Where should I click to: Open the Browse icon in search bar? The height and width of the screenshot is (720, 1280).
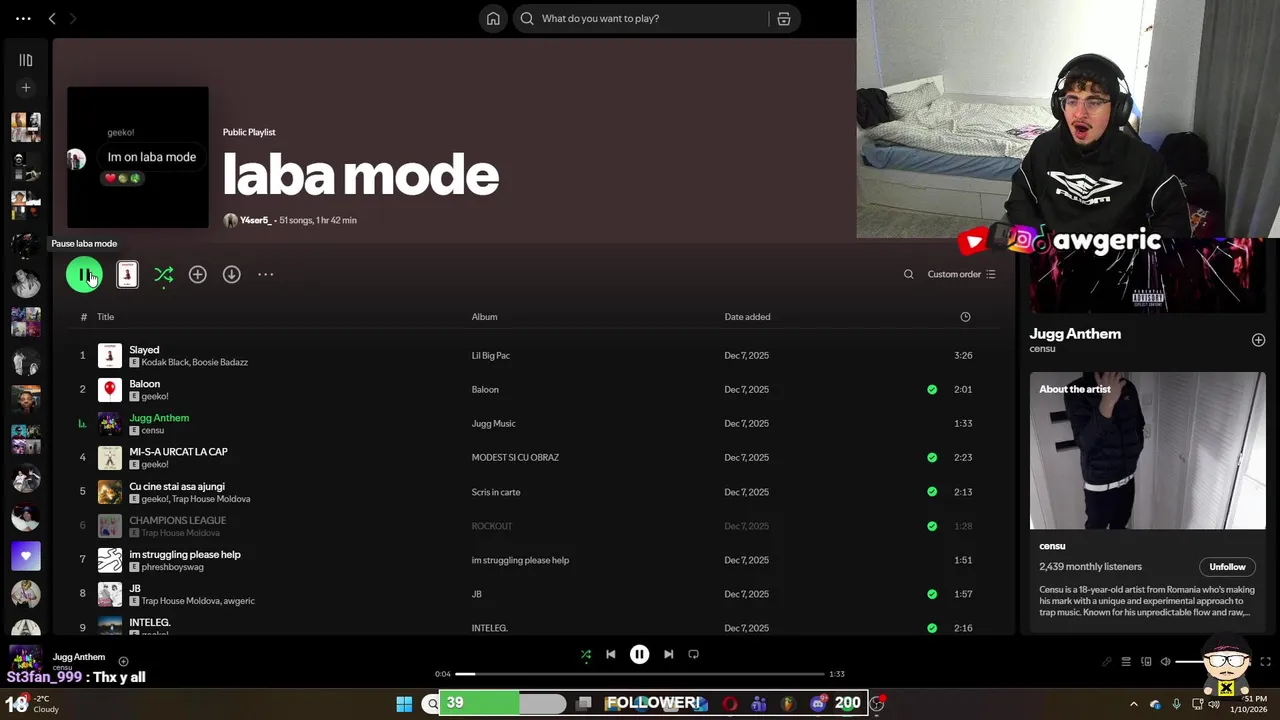click(x=784, y=18)
